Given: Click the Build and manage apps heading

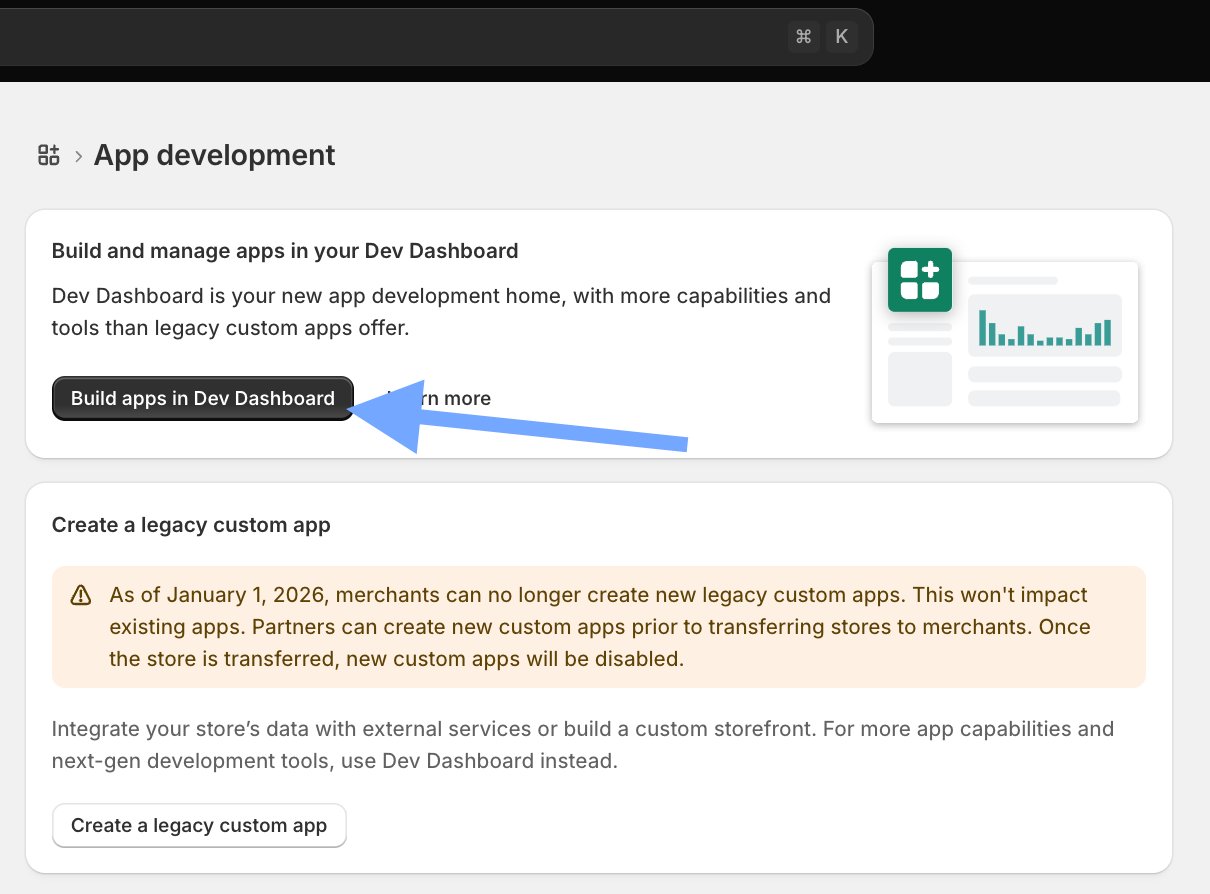Looking at the screenshot, I should click(285, 251).
